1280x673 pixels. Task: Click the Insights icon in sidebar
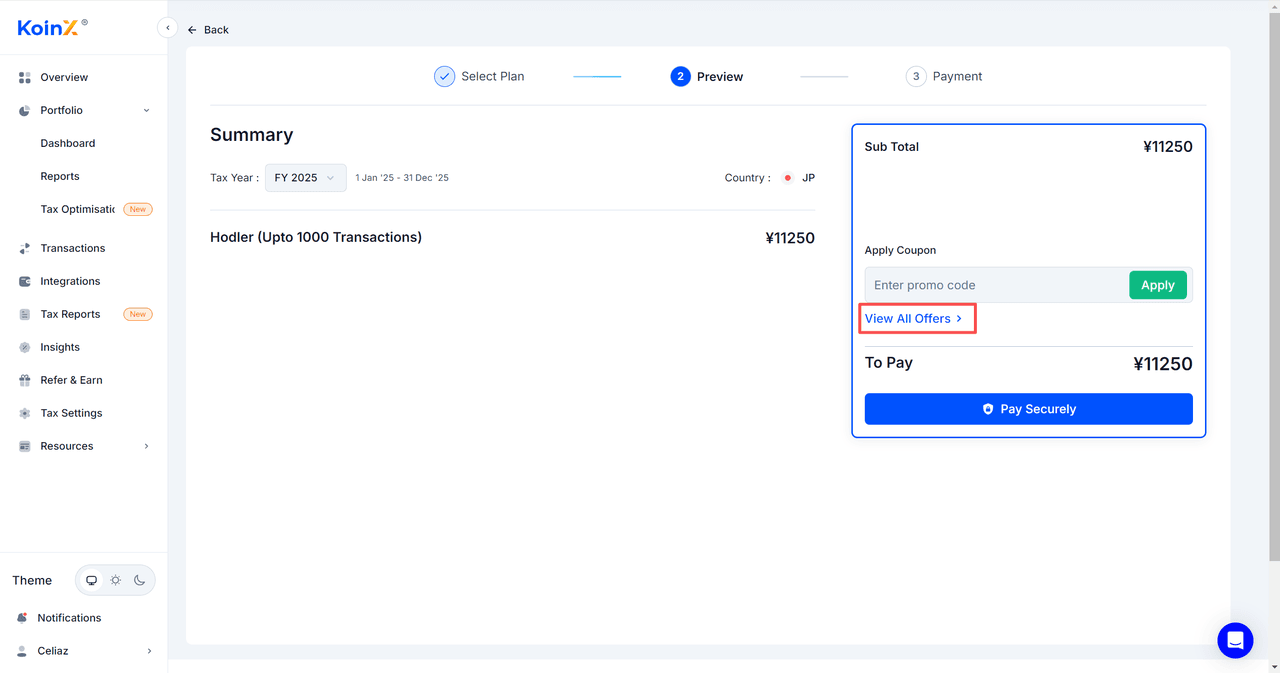pos(25,347)
